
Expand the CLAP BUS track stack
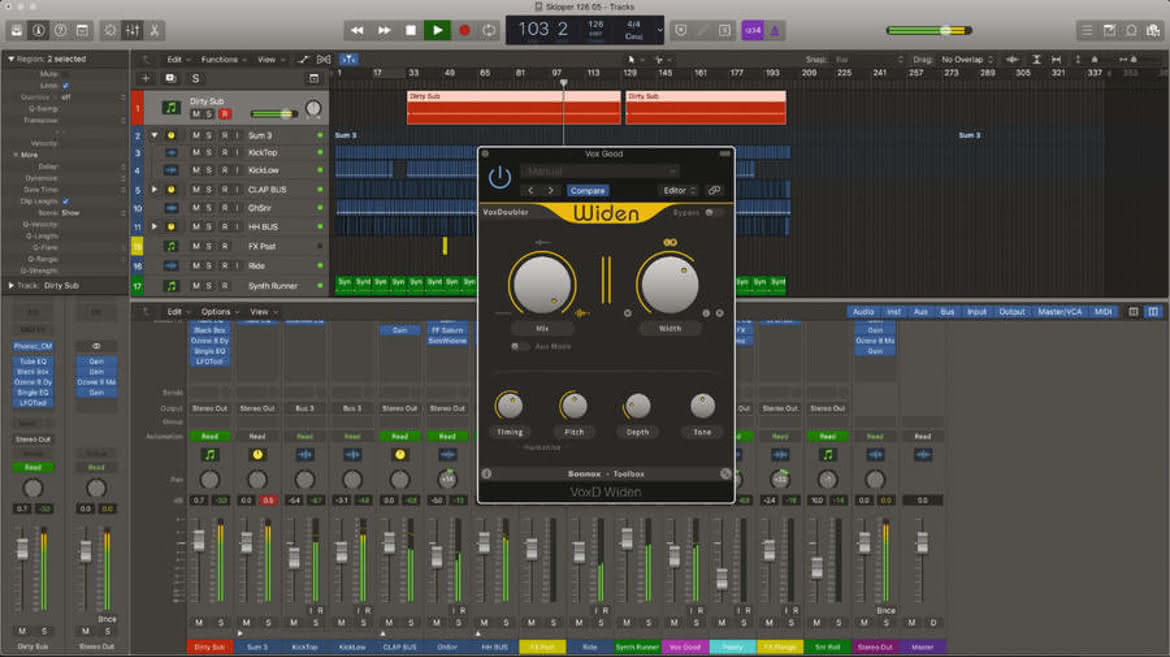[x=154, y=190]
